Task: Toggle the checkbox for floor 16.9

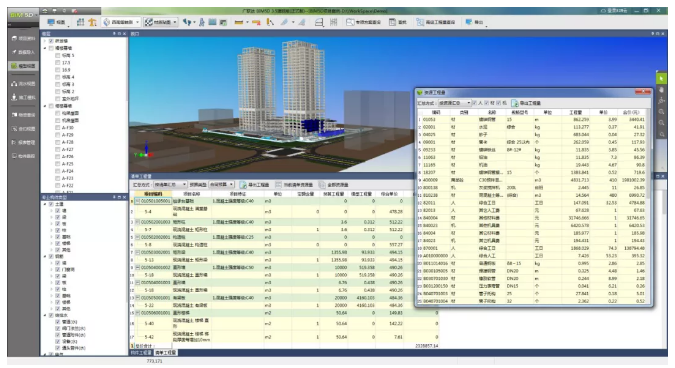Action: click(x=58, y=70)
